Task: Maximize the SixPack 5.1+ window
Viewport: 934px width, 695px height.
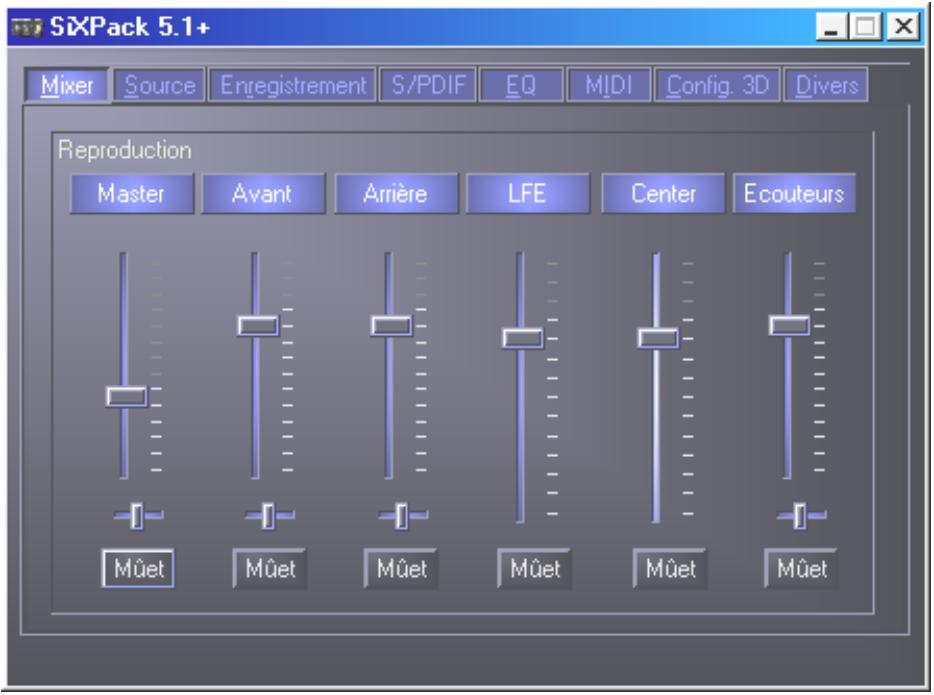Action: point(865,27)
